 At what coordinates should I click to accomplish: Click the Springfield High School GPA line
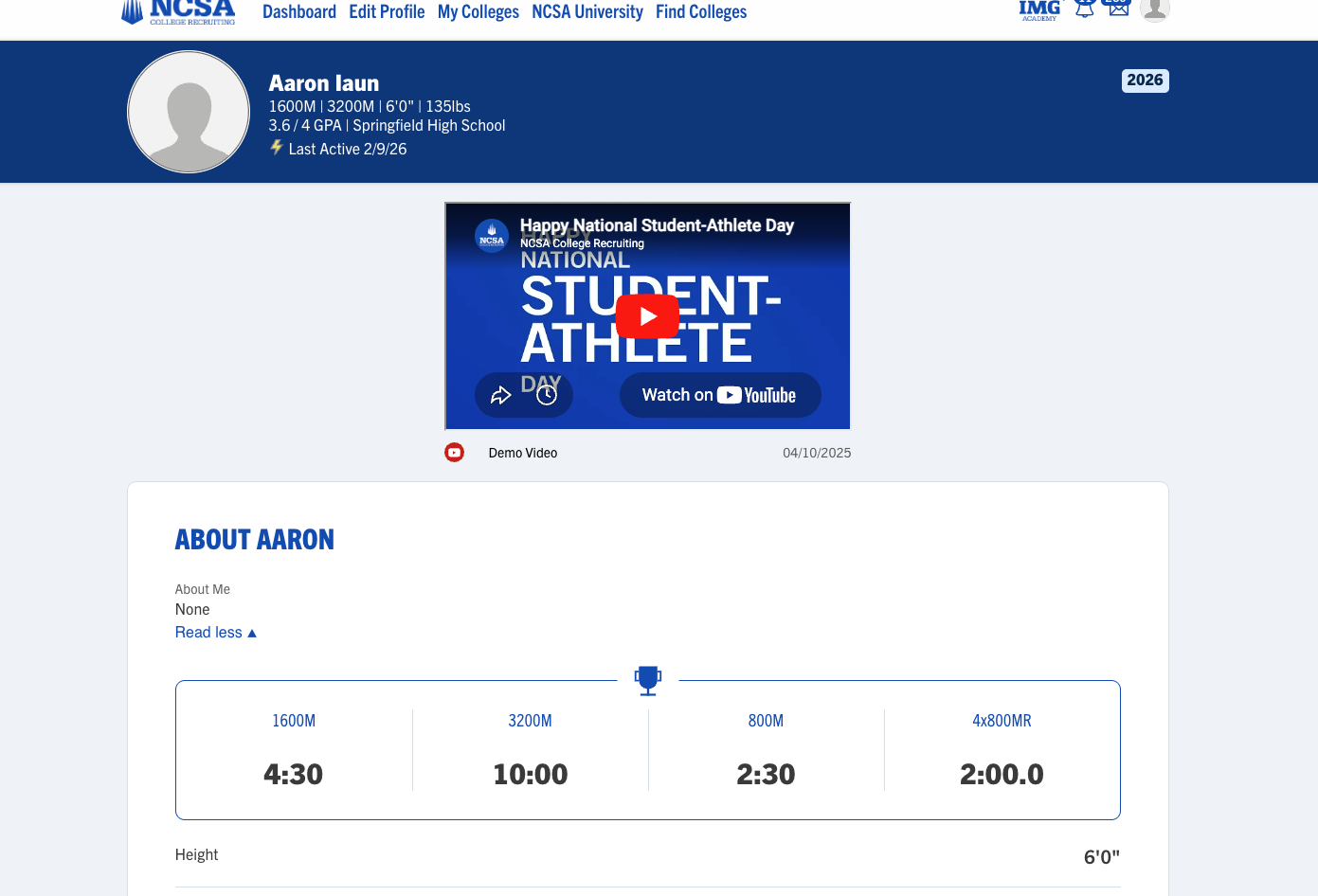pos(387,125)
